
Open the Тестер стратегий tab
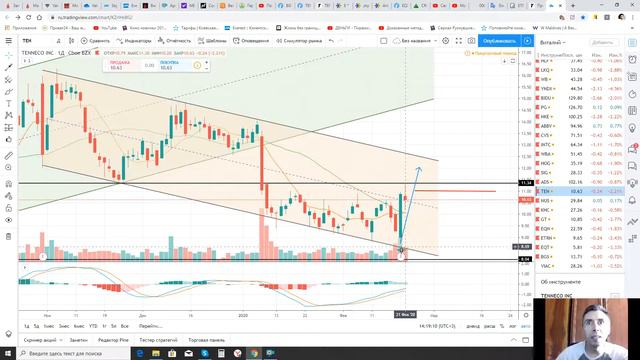pyautogui.click(x=158, y=340)
